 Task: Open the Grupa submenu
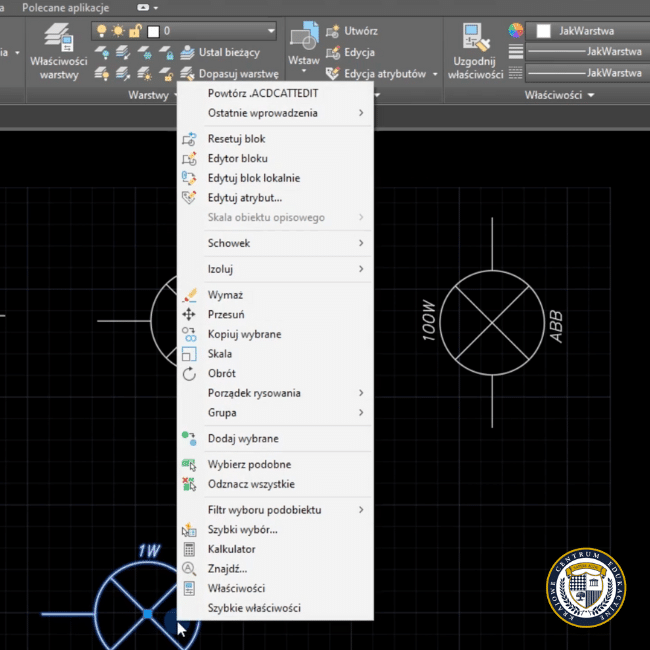[x=276, y=412]
